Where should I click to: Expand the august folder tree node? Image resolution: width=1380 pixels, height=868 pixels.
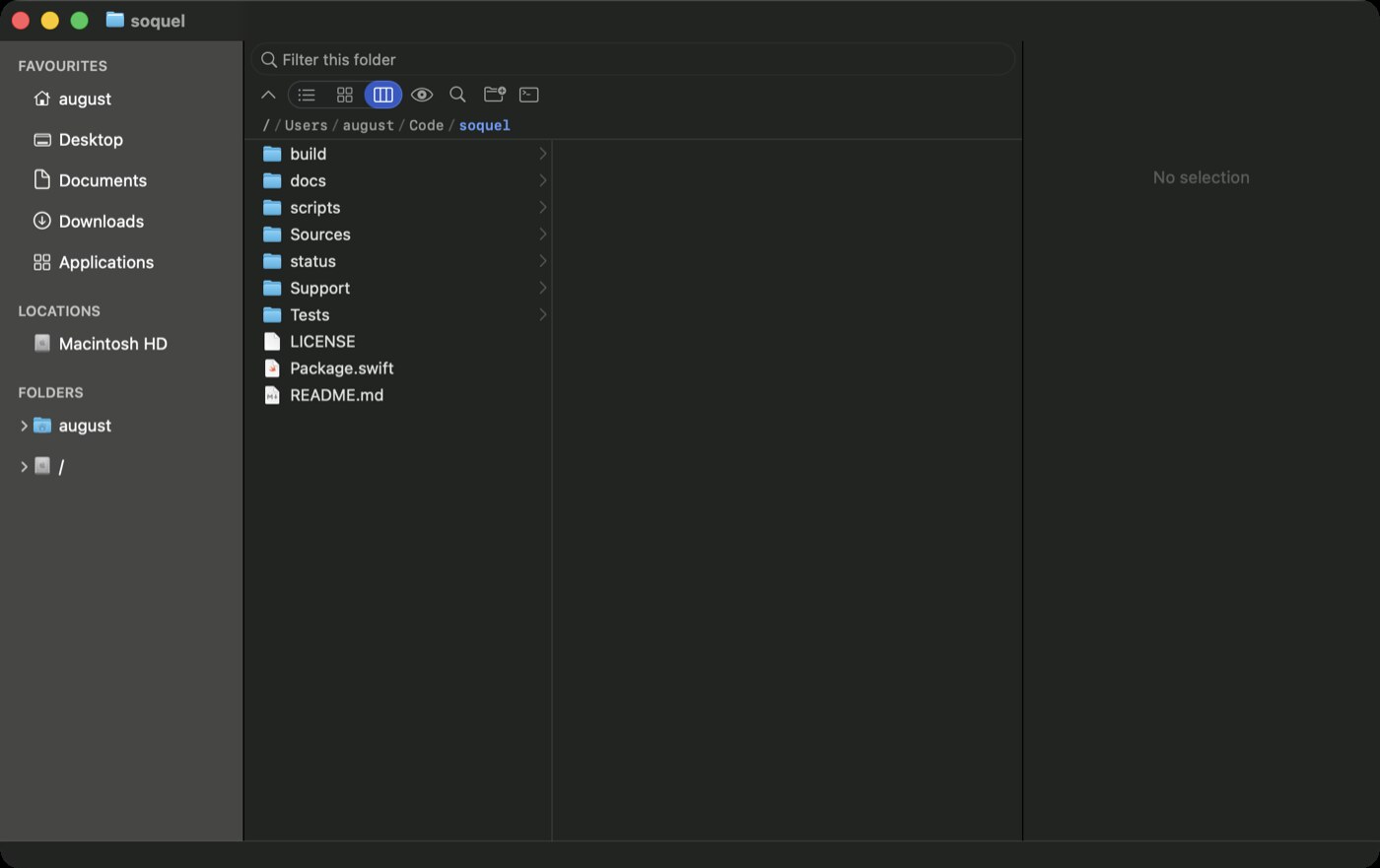[x=24, y=426]
